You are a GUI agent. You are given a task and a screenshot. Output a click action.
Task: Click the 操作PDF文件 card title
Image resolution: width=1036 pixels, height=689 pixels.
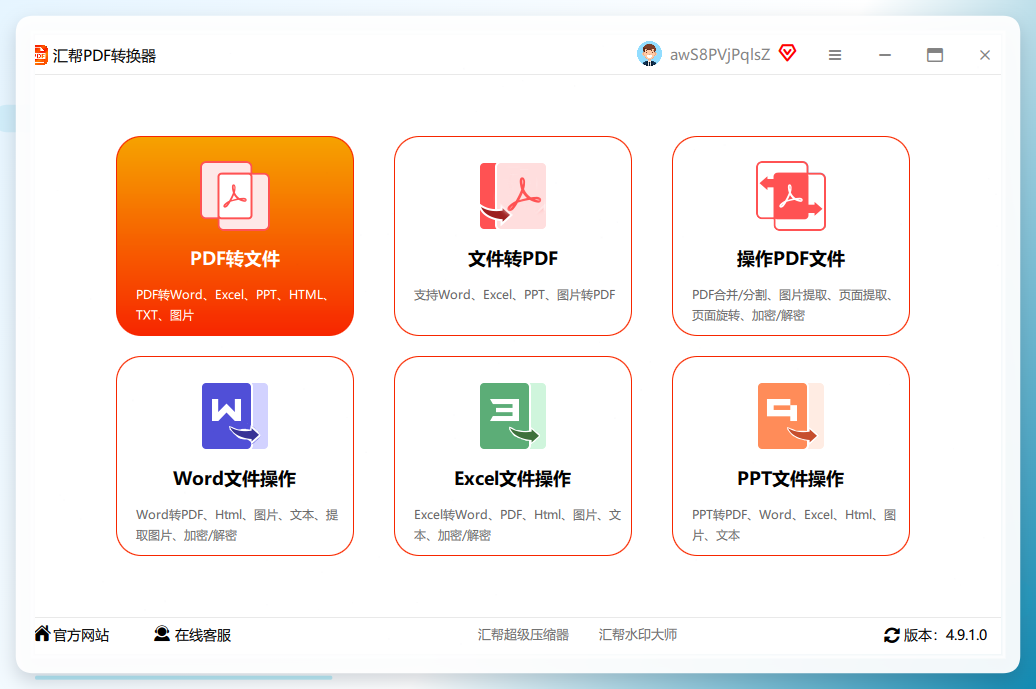coord(791,258)
